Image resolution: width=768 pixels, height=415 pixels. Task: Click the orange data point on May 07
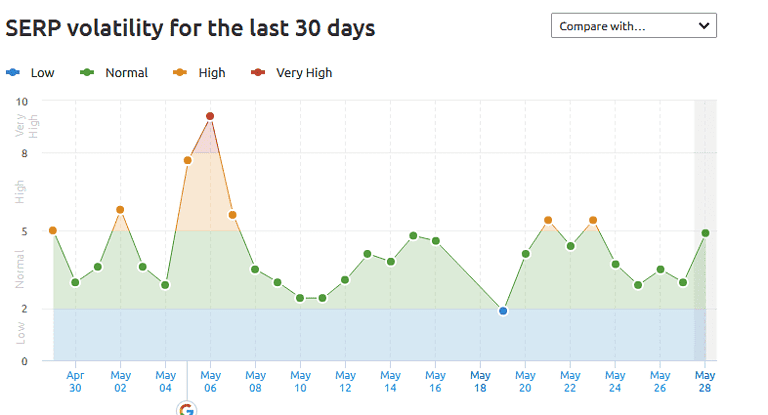[x=232, y=215]
